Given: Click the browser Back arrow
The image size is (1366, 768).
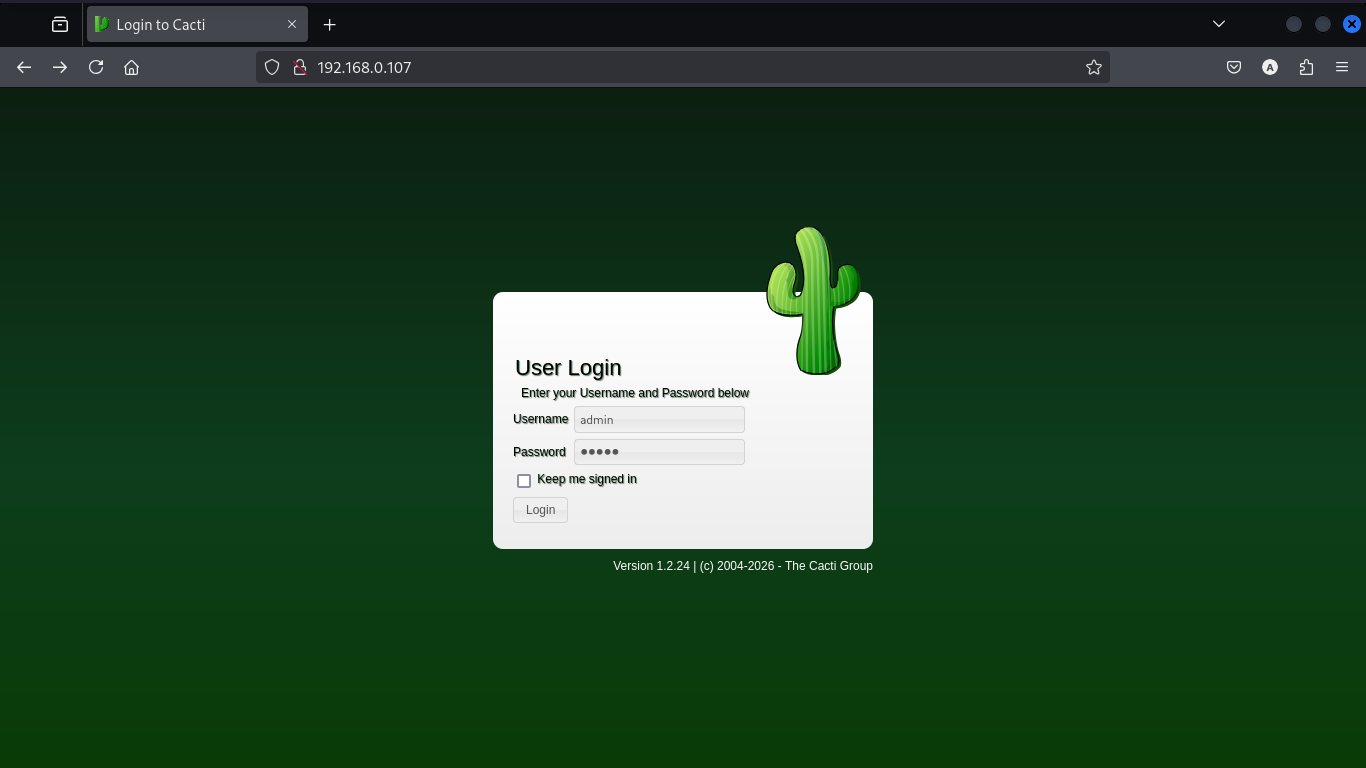Looking at the screenshot, I should point(24,67).
